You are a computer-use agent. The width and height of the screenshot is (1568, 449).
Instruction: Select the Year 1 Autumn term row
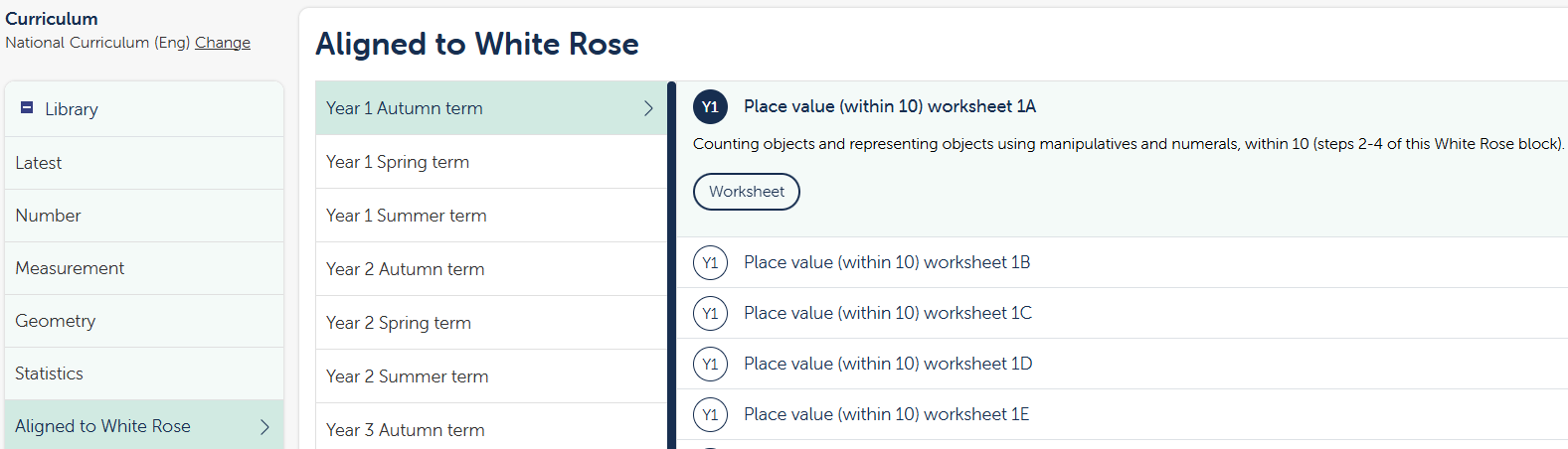tap(491, 108)
